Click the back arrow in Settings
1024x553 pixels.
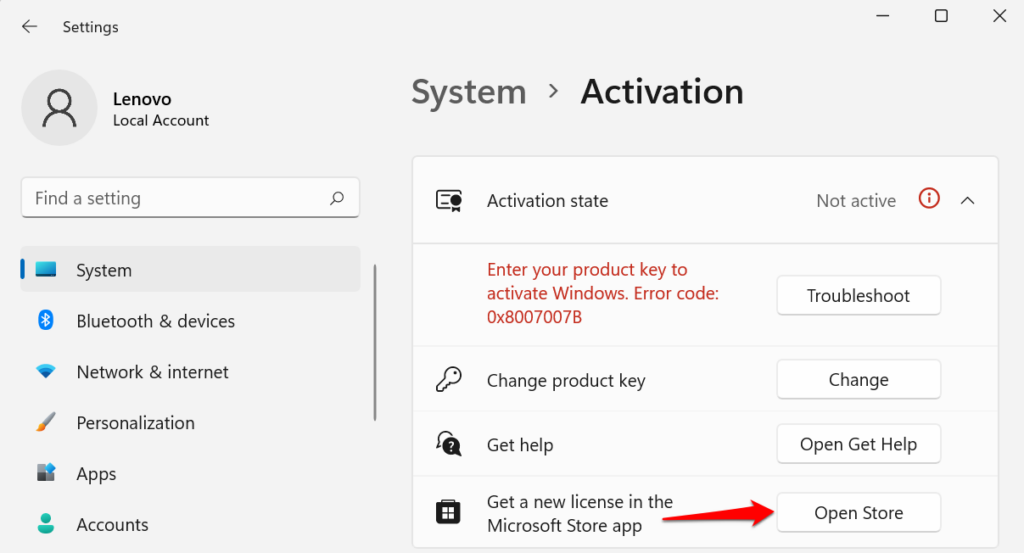[x=29, y=27]
